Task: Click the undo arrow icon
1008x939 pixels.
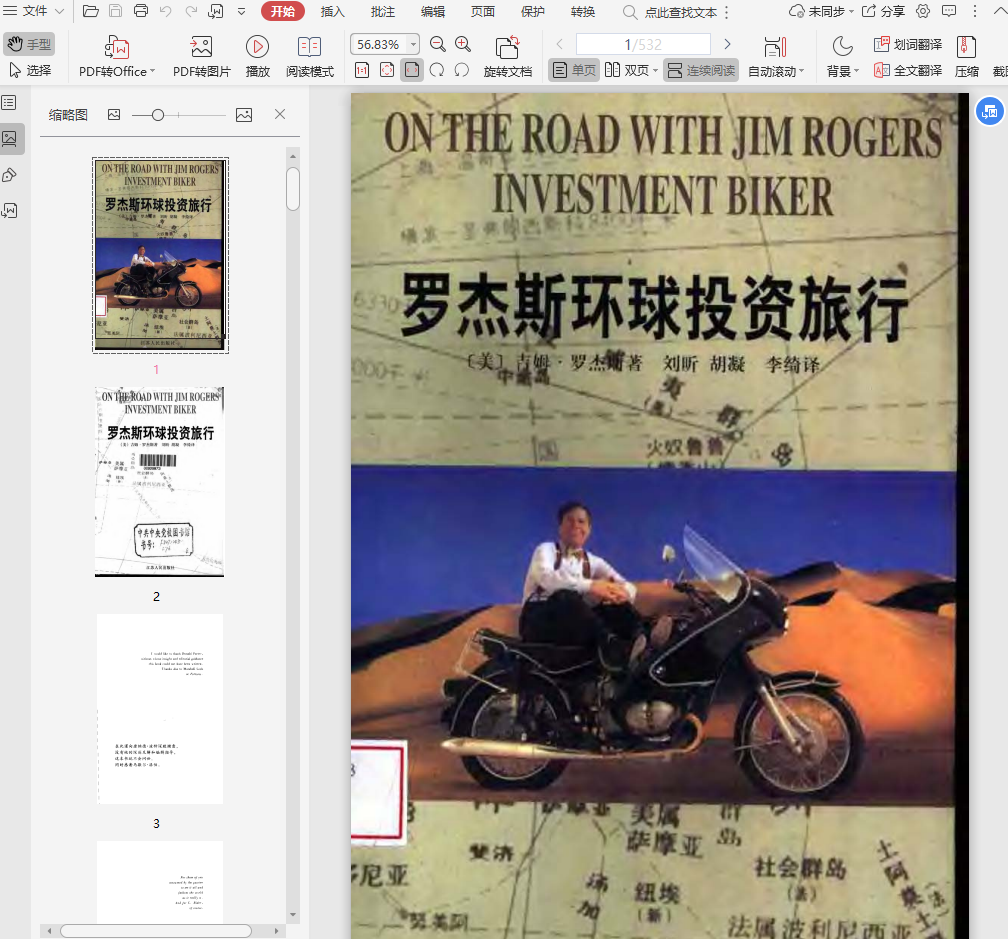Action: 166,11
